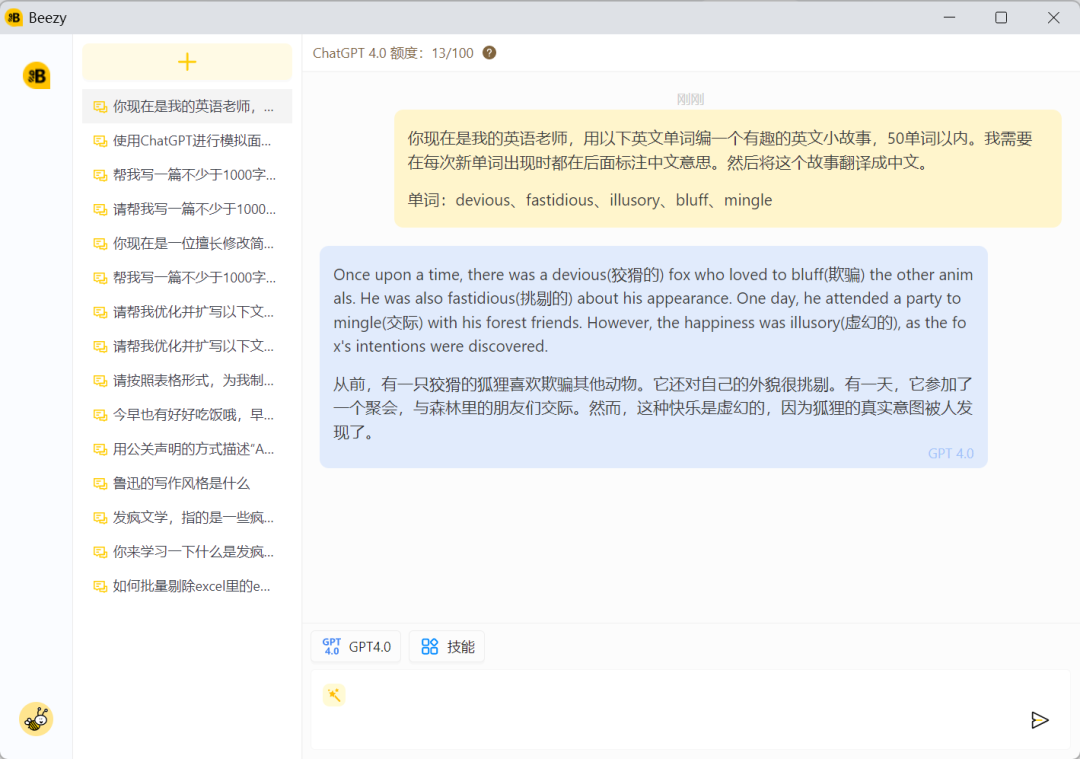This screenshot has height=759, width=1080.
Task: Click the '刚刚' timestamp above the conversation
Action: (690, 99)
